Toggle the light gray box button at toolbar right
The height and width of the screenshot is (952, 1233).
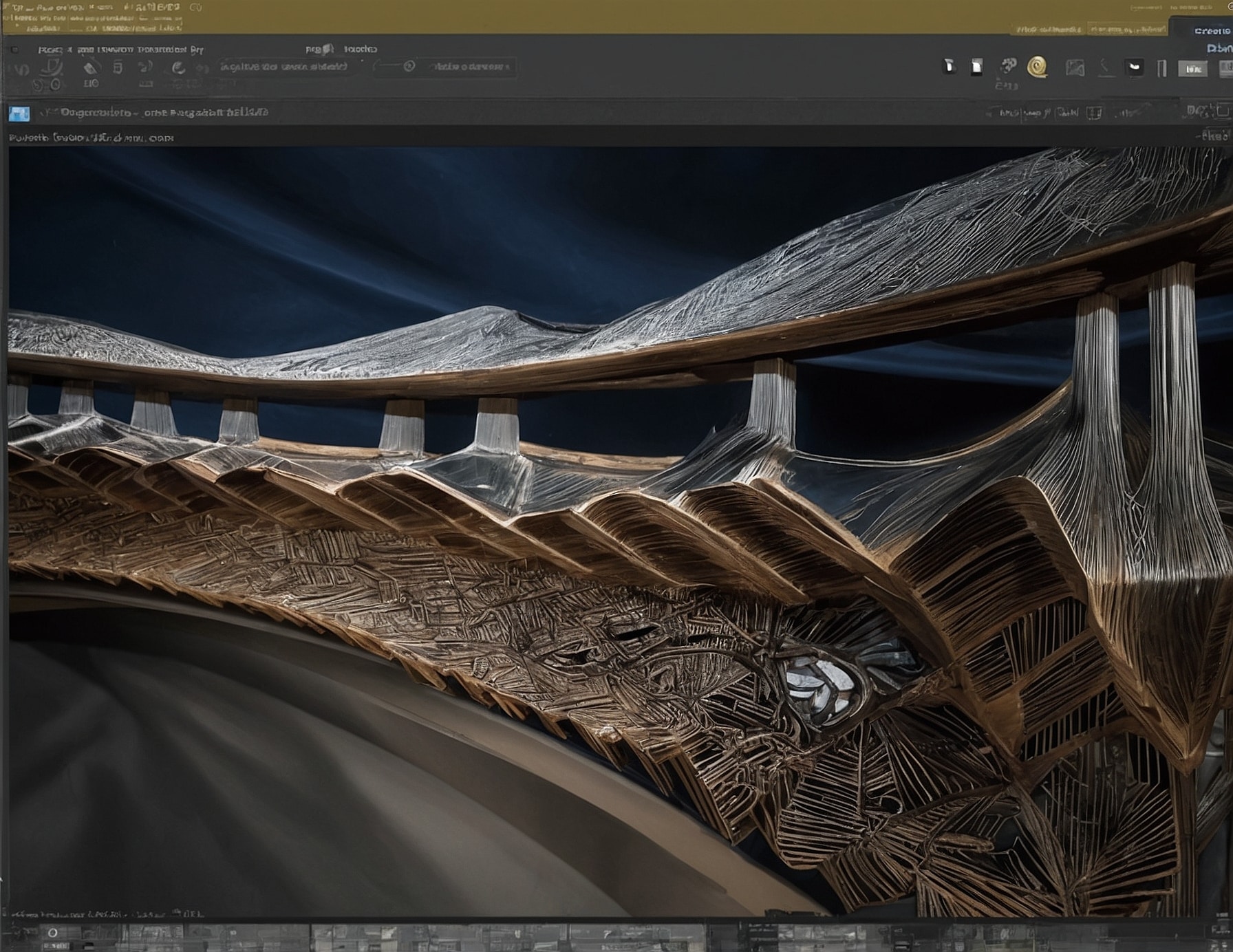point(1192,68)
